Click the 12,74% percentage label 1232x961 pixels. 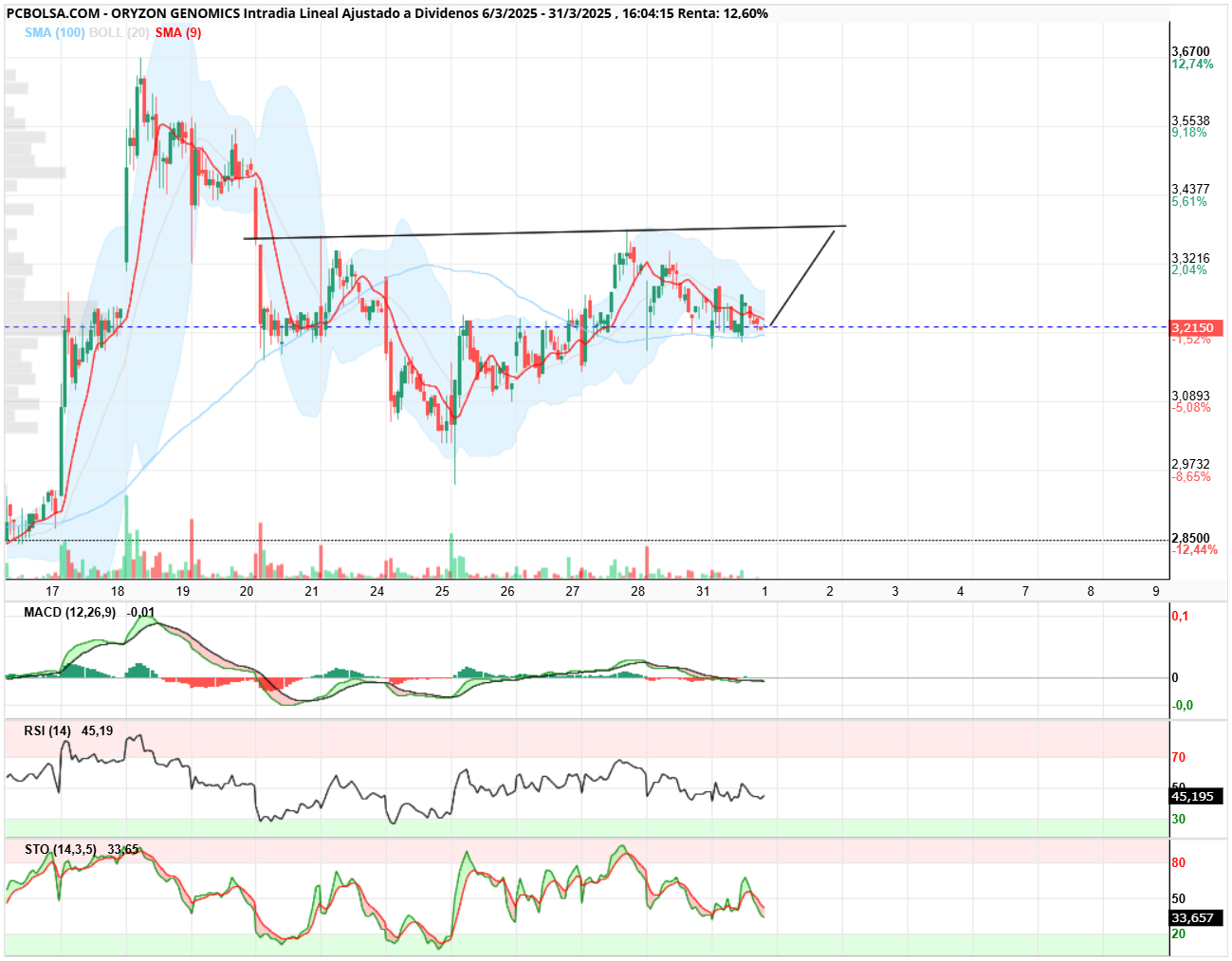(x=1192, y=64)
